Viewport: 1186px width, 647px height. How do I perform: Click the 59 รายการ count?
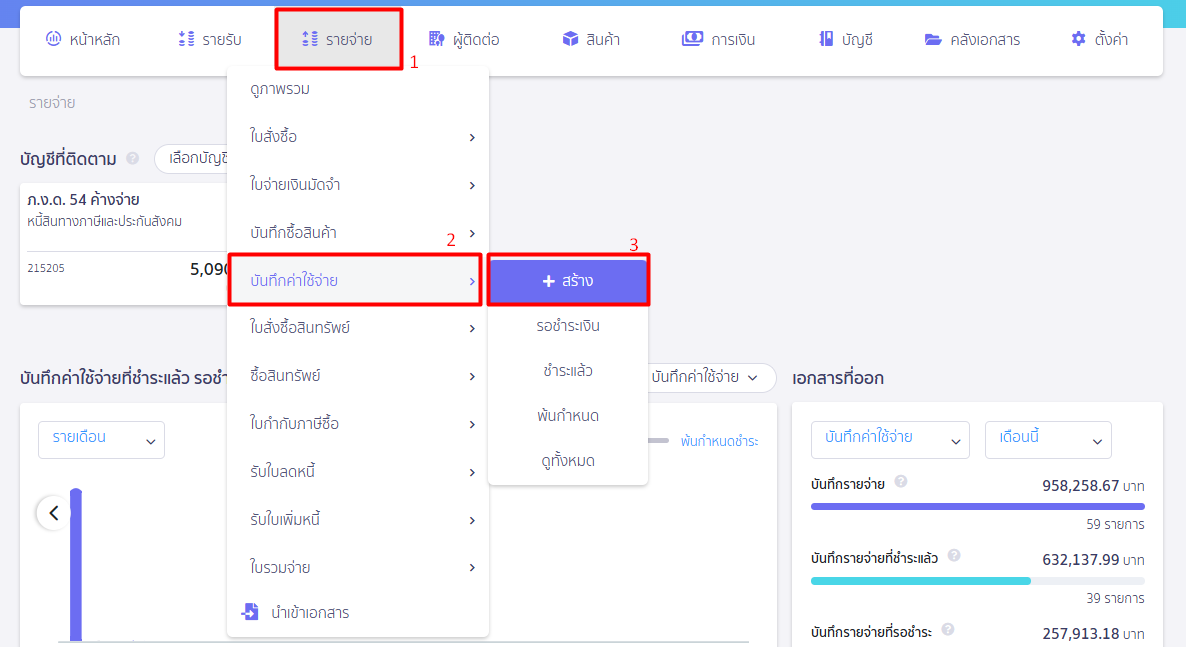pyautogui.click(x=1116, y=524)
